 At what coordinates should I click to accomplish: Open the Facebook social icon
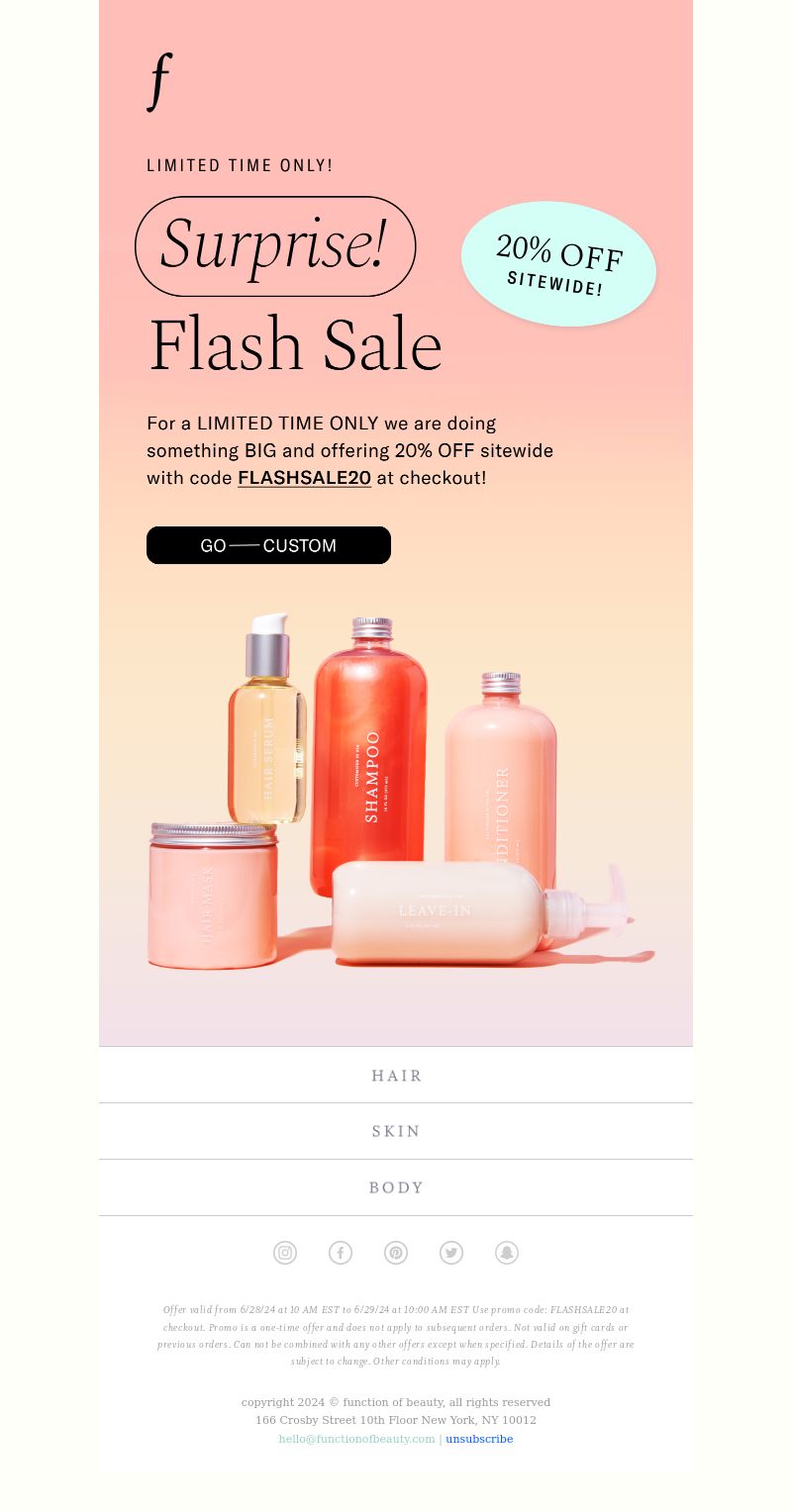(341, 1253)
